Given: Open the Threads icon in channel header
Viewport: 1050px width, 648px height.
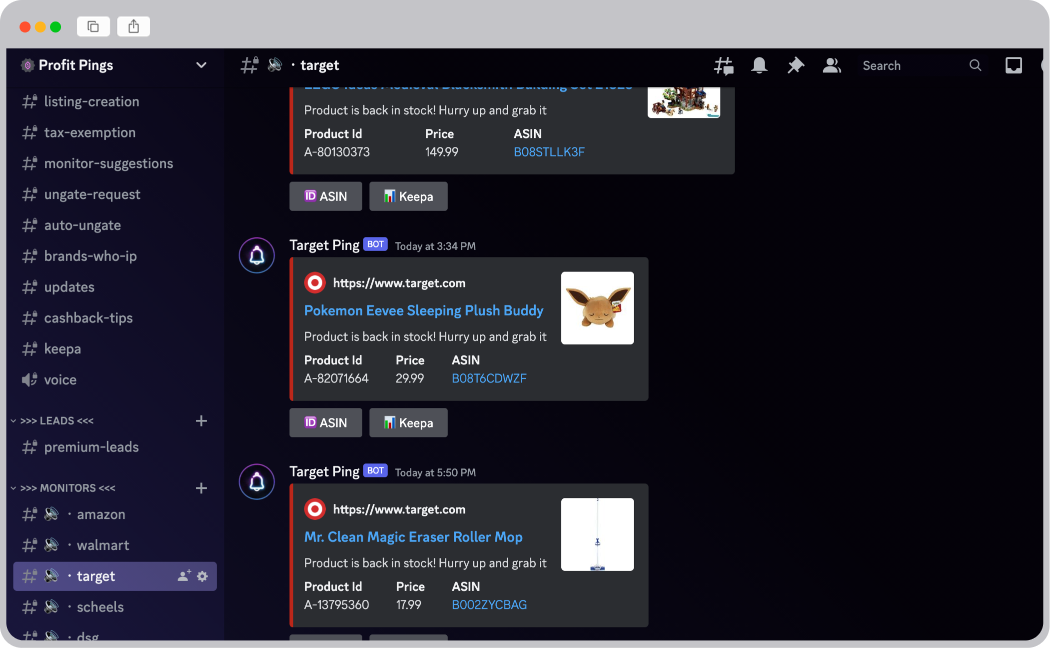Looking at the screenshot, I should pyautogui.click(x=723, y=66).
